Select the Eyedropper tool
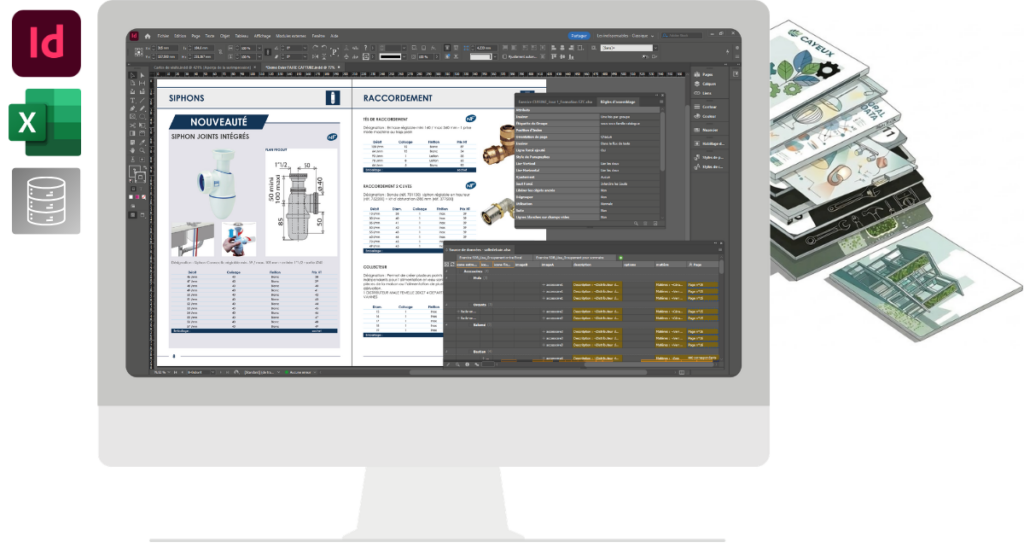Image resolution: width=1024 pixels, height=548 pixels. point(142,142)
